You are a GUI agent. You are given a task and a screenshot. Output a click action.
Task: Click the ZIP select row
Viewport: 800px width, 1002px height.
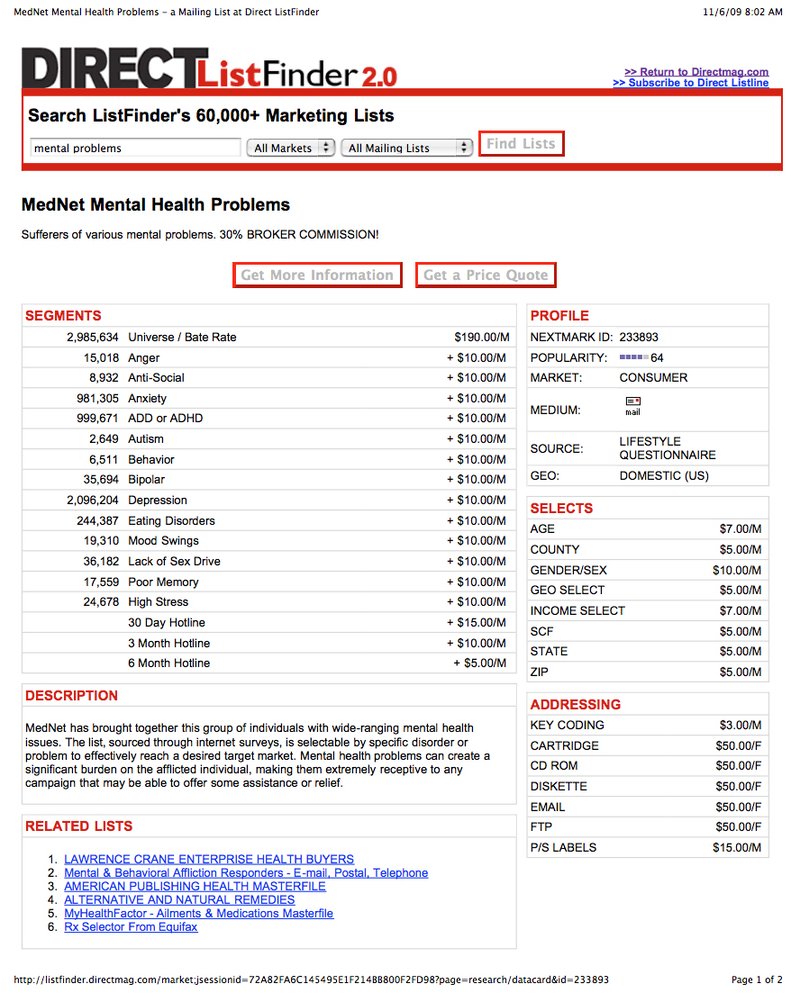[647, 672]
